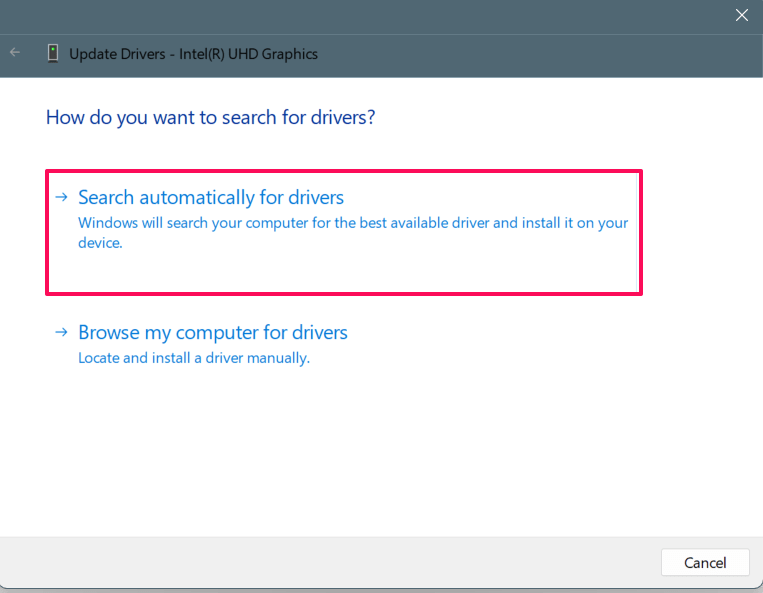
Task: Click the device icon in title bar
Action: tap(53, 54)
